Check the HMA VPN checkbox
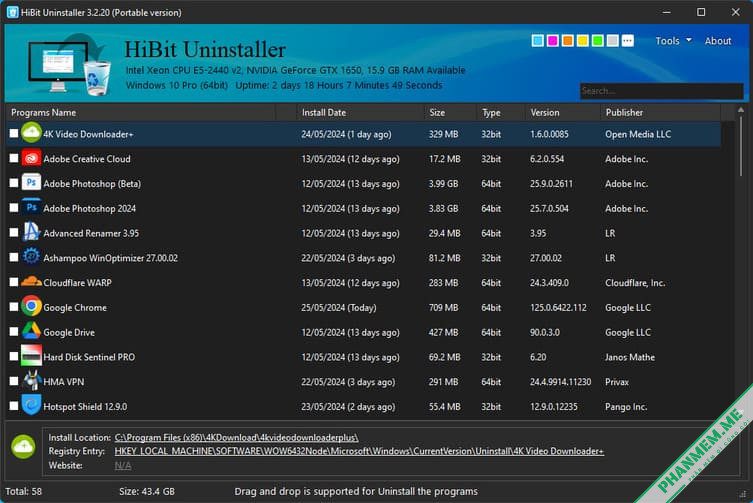The height and width of the screenshot is (503, 753). [14, 381]
